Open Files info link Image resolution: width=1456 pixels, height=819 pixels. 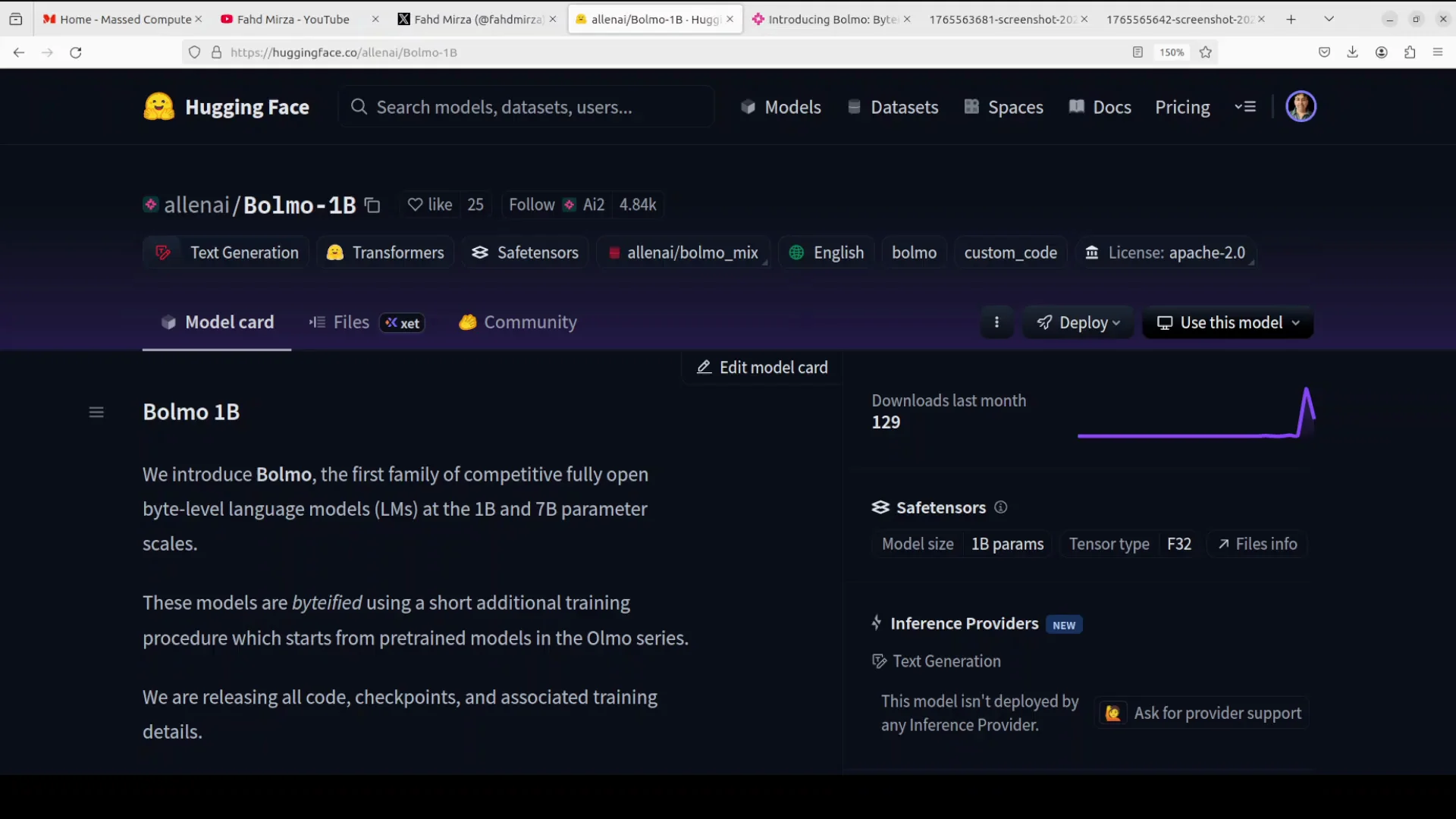pyautogui.click(x=1257, y=544)
